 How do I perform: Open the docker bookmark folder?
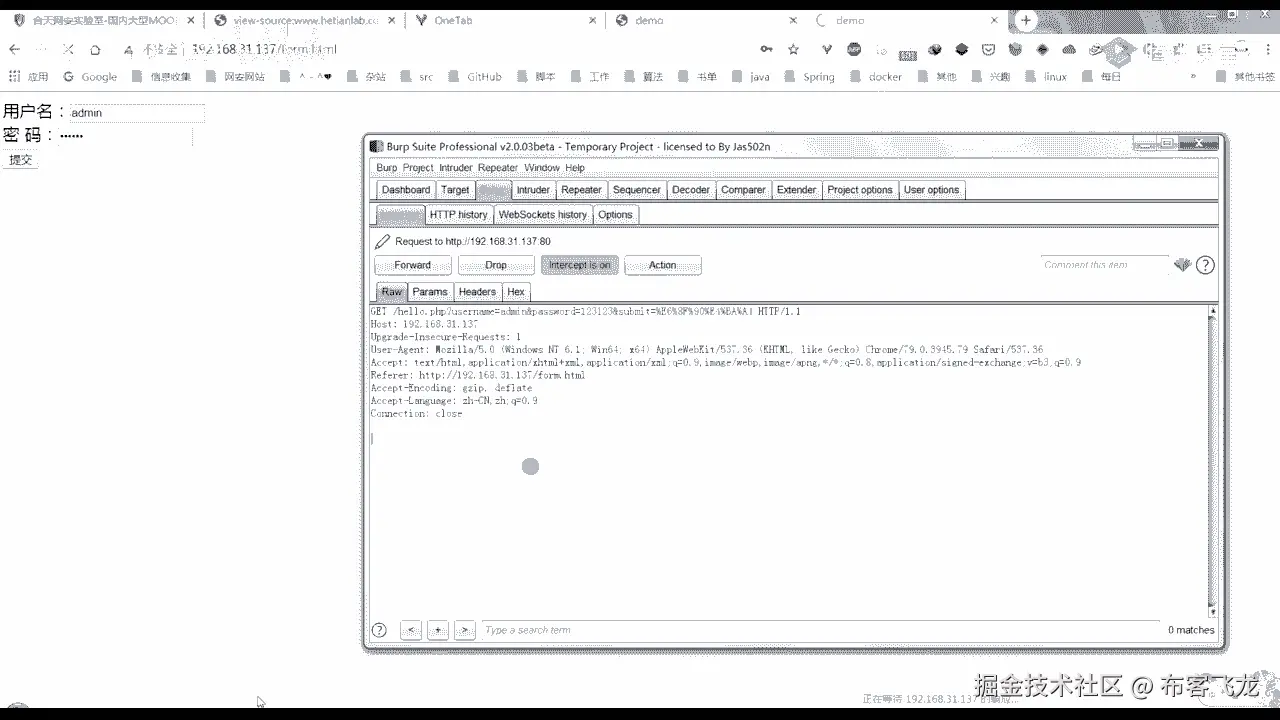(876, 76)
